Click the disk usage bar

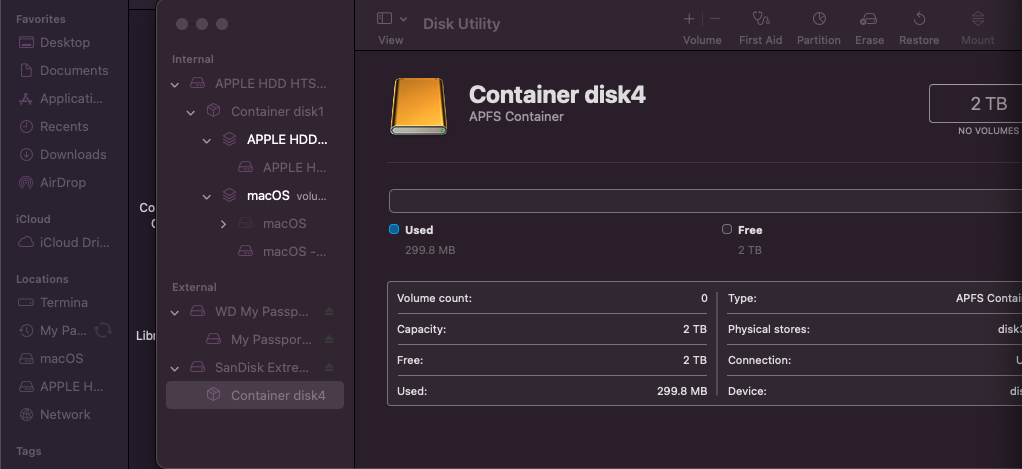pos(700,201)
